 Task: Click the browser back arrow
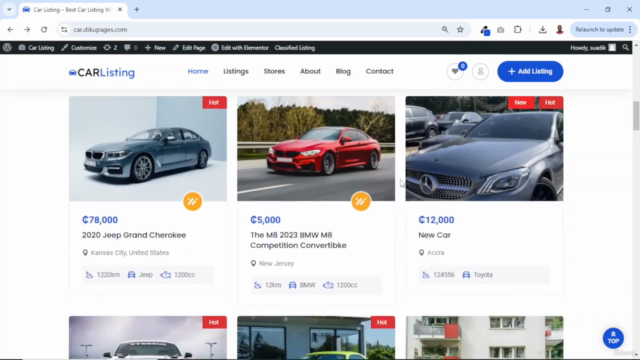[x=10, y=29]
